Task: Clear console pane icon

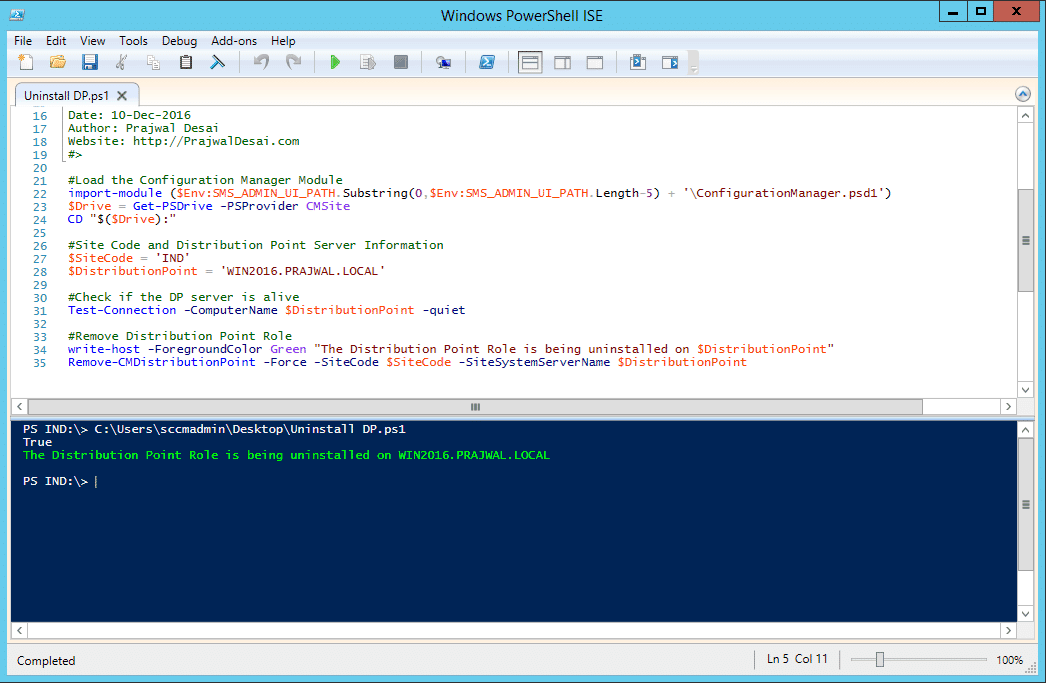Action: pyautogui.click(x=217, y=63)
